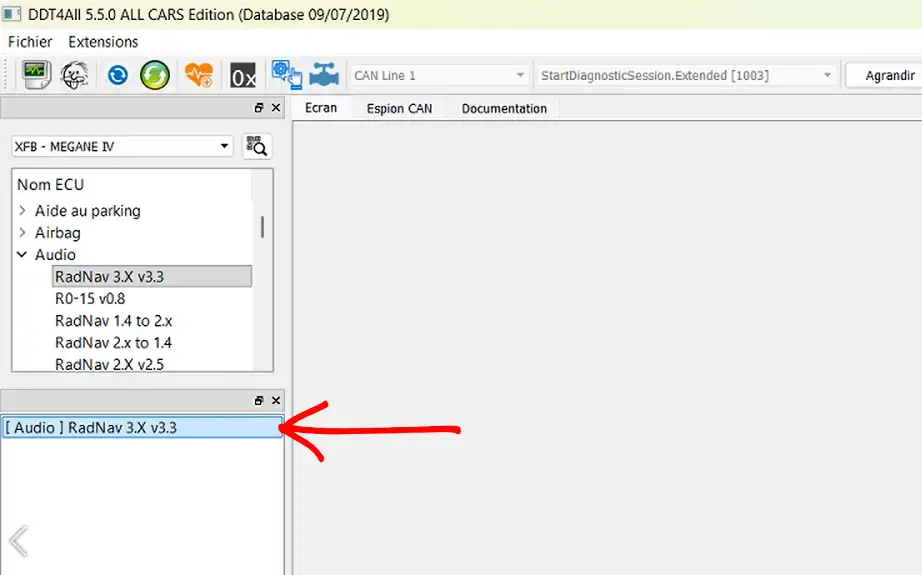Click the Agrandir button
This screenshot has height=575, width=922.
[884, 75]
